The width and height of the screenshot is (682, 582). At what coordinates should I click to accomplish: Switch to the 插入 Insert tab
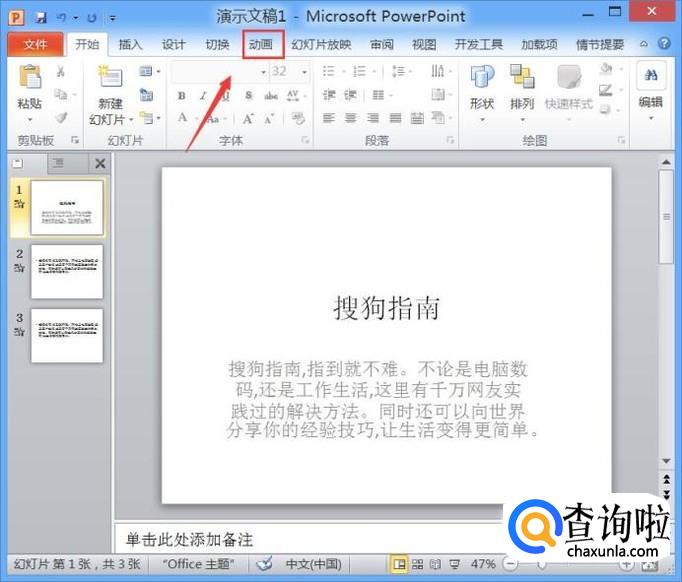130,44
